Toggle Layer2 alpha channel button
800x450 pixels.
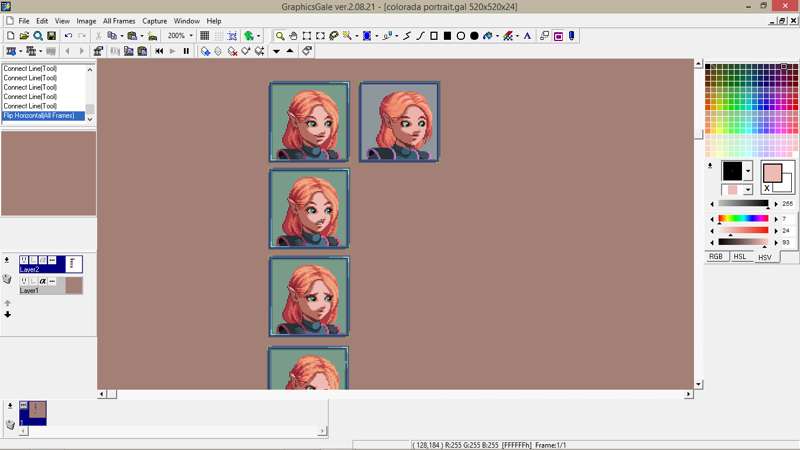[x=43, y=260]
